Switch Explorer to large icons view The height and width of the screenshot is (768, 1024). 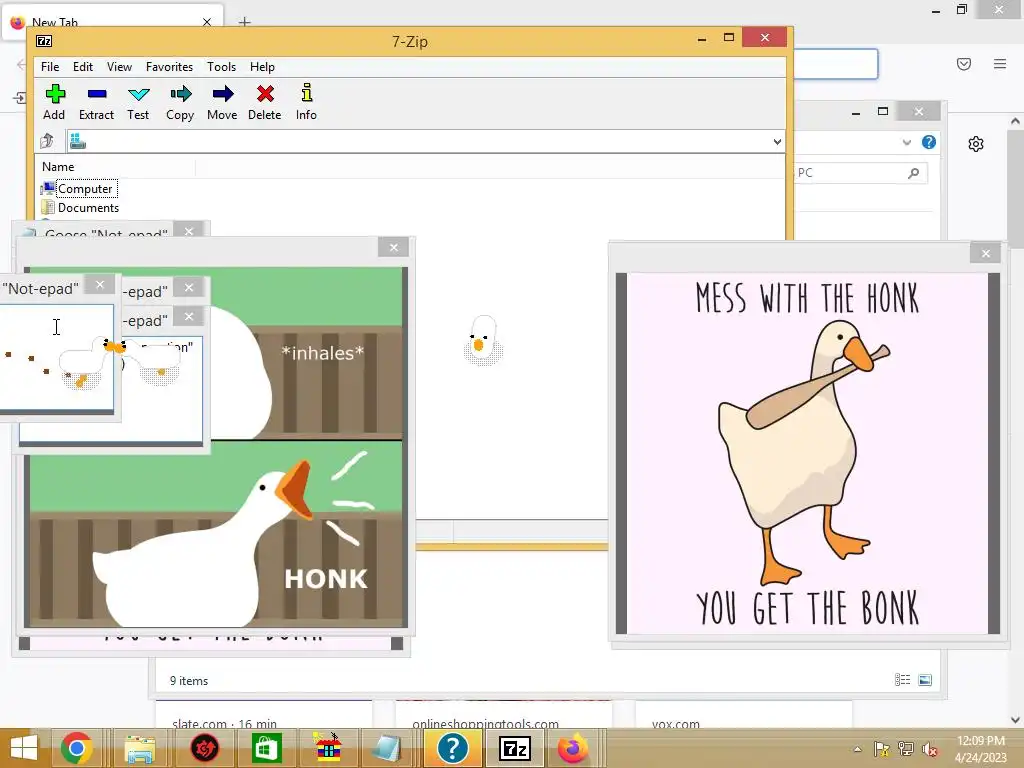(x=925, y=680)
